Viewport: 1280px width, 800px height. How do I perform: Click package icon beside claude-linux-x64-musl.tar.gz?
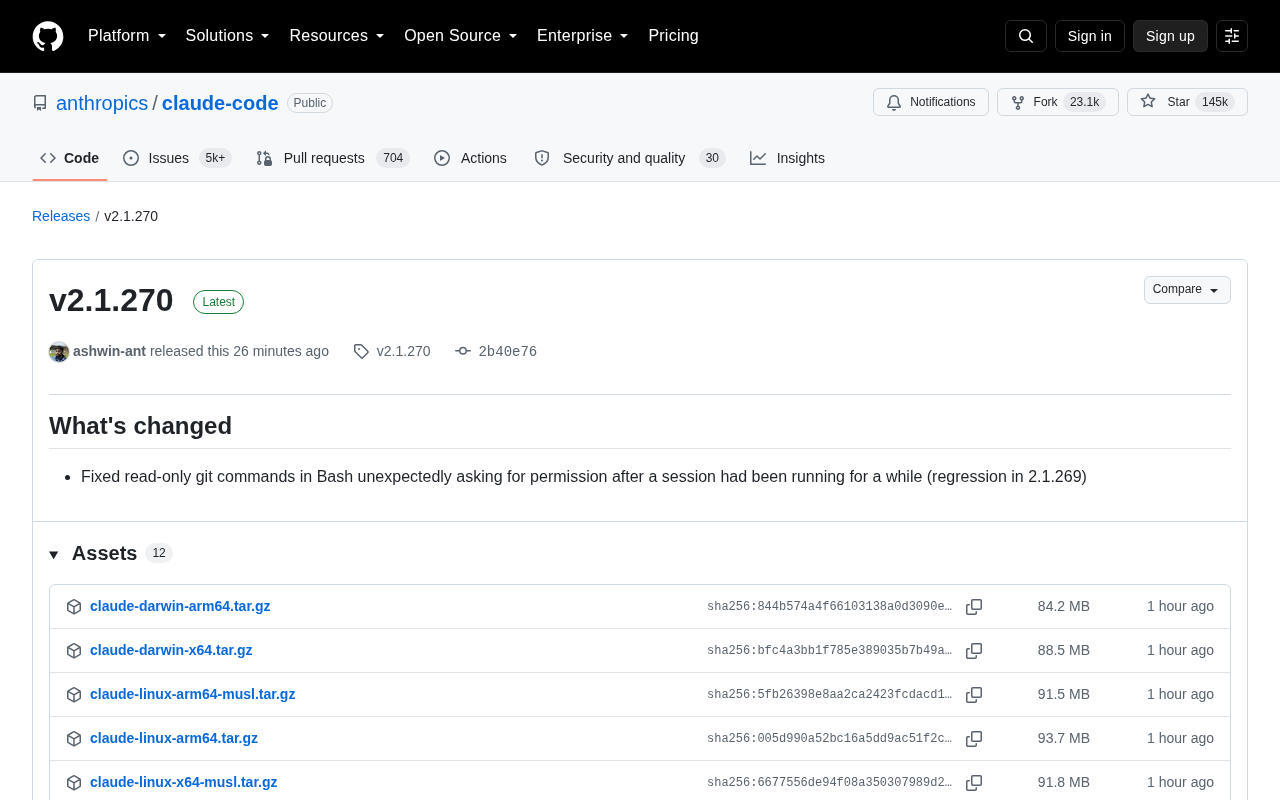coord(74,783)
